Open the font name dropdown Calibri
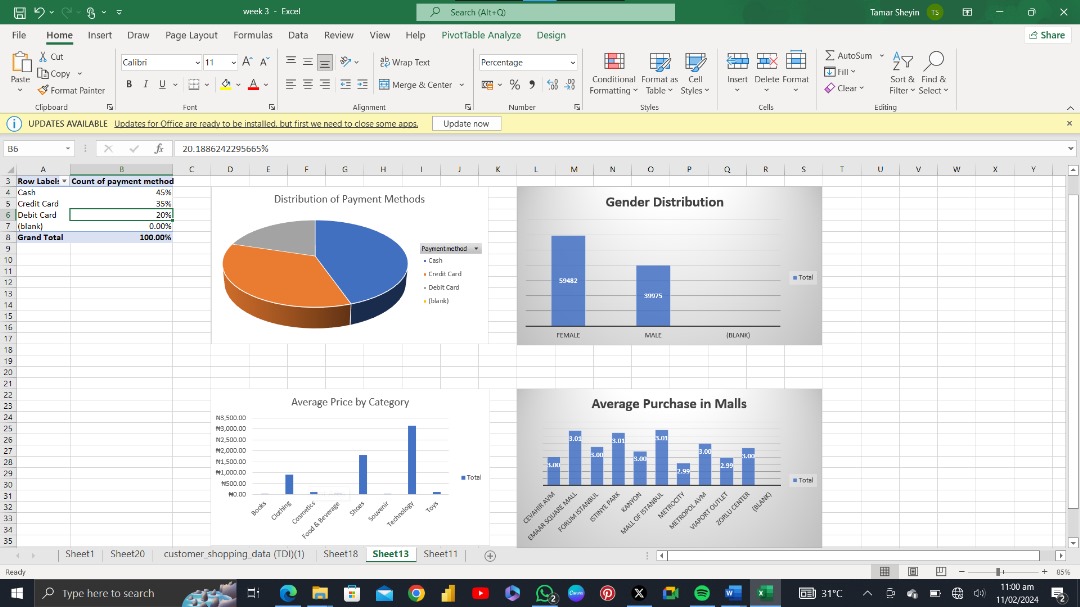 [197, 63]
